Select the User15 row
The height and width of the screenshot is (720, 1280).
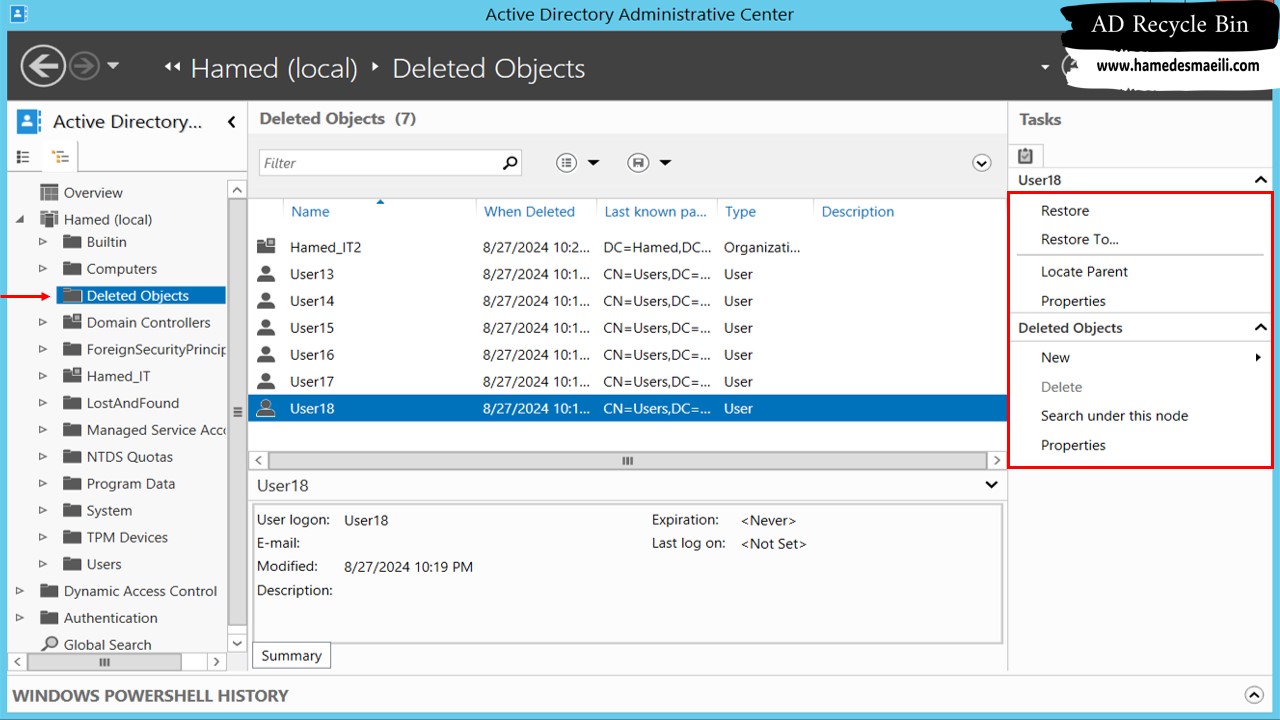(x=626, y=328)
